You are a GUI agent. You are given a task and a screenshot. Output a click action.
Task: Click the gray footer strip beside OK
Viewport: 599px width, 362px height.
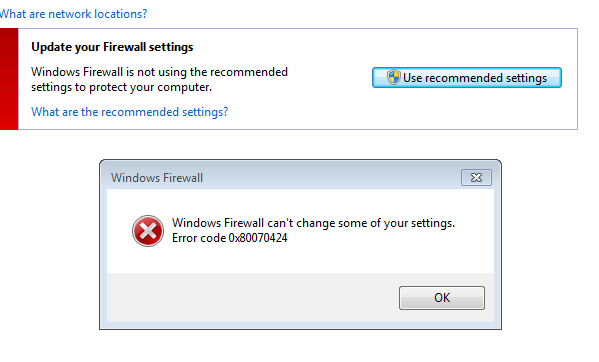252,297
